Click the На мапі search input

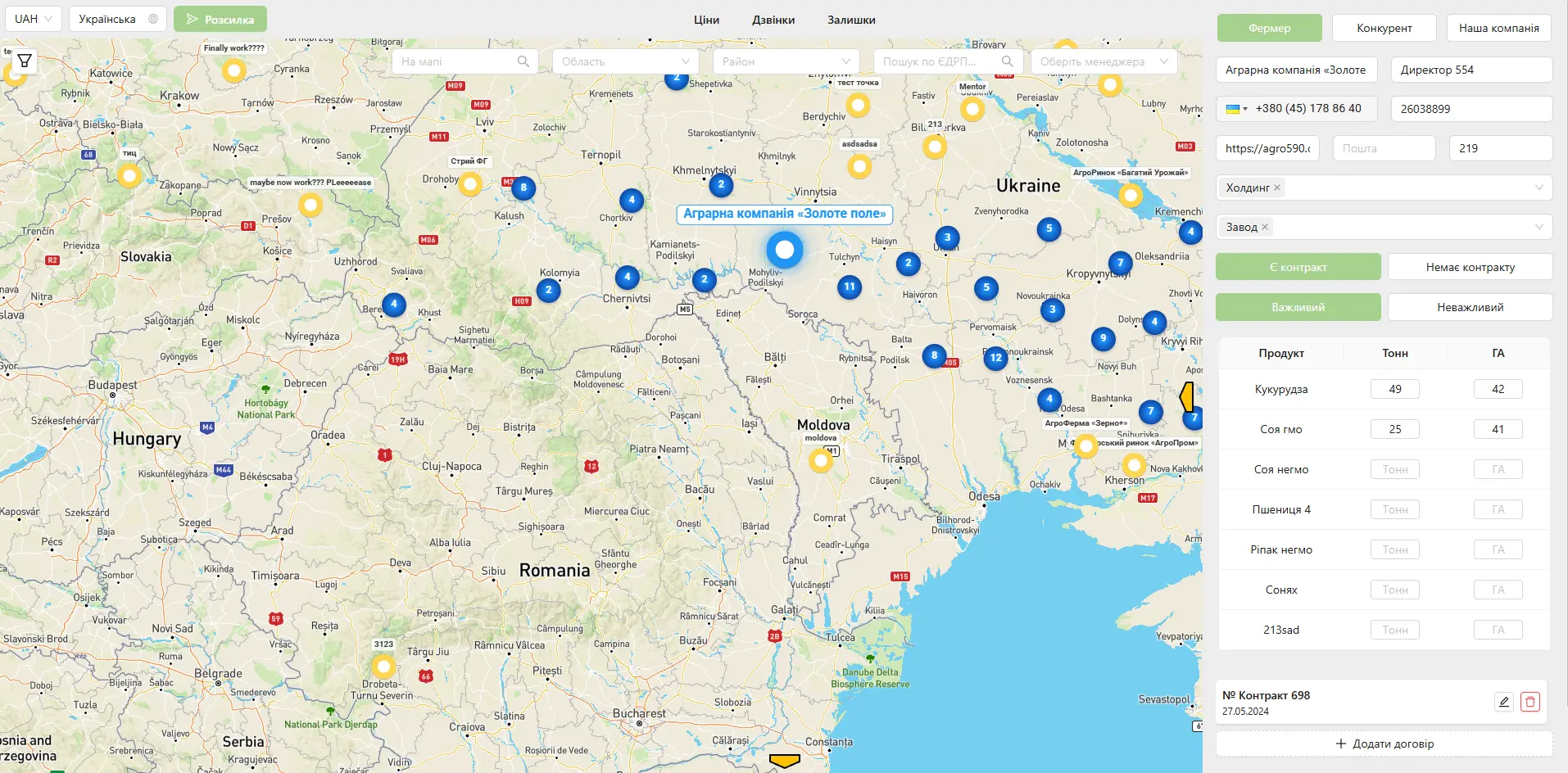click(x=465, y=61)
